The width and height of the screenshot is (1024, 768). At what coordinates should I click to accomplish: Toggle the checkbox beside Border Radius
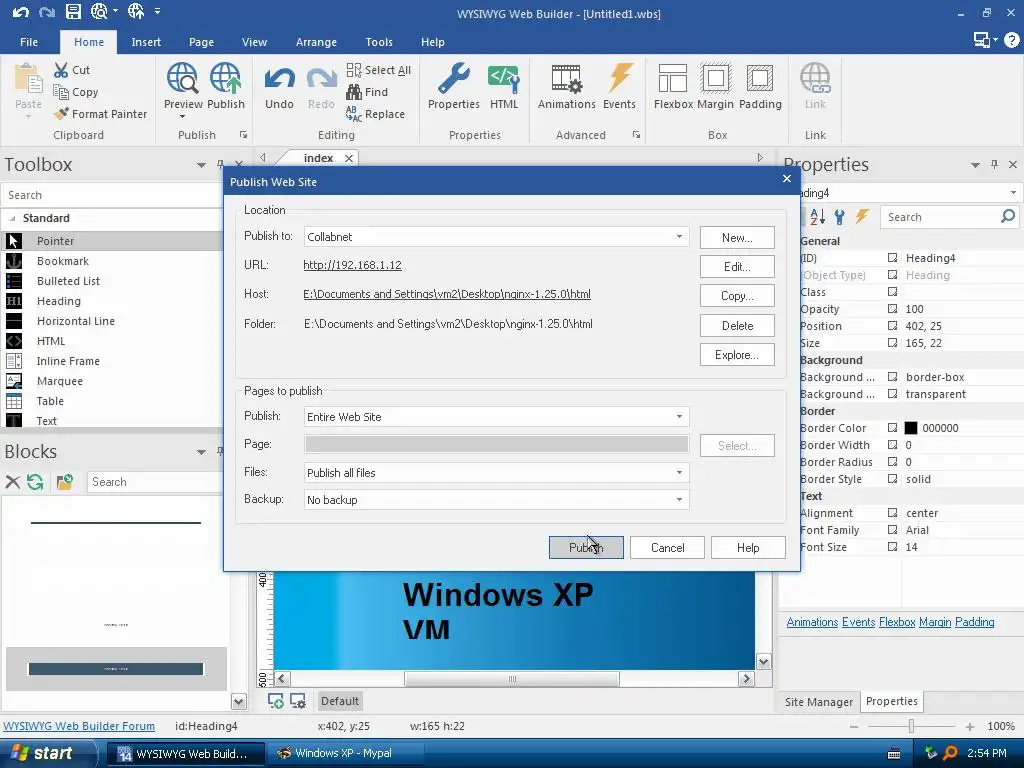click(x=893, y=462)
